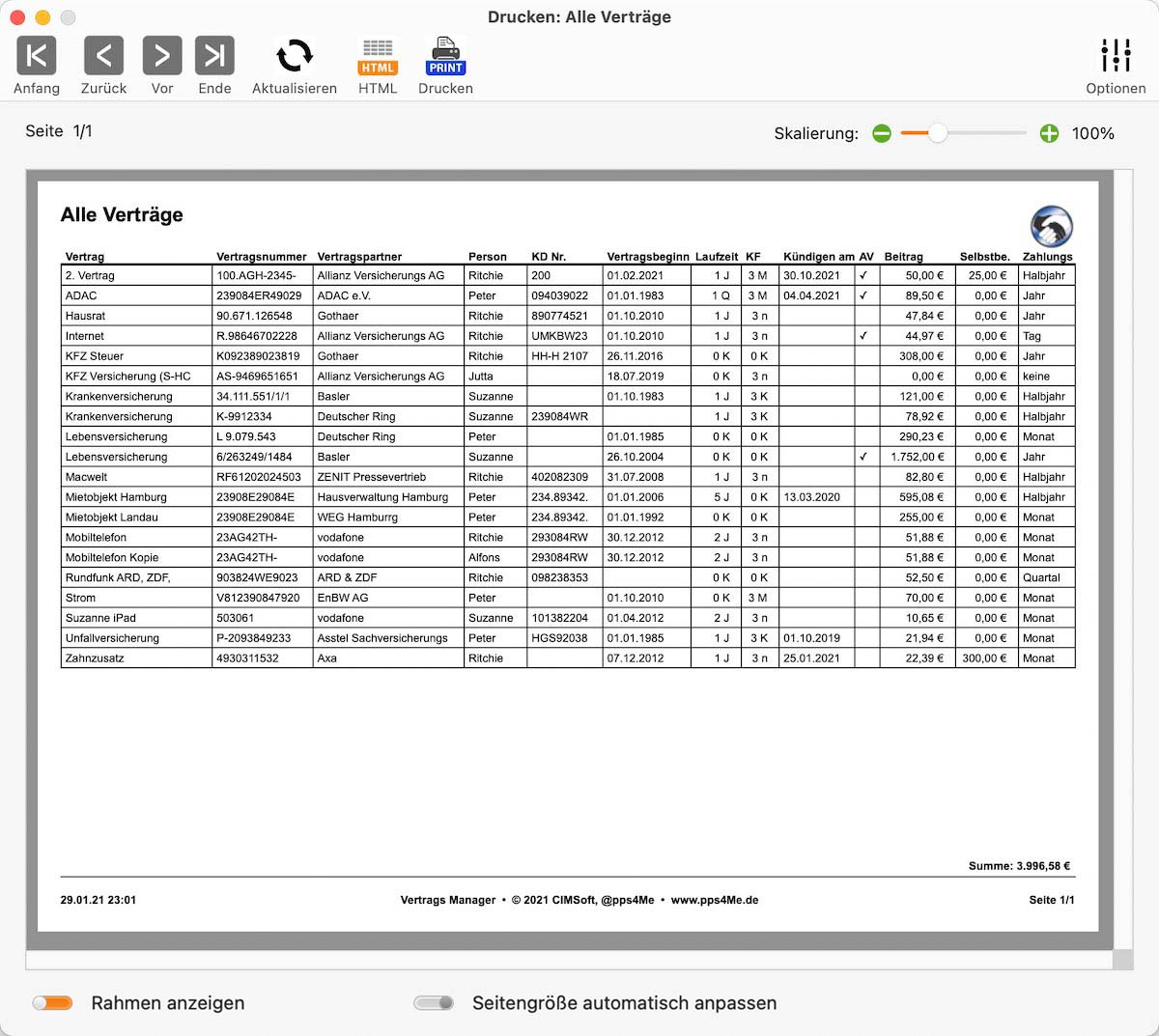
Task: Click the deductible '300,00 €'
Action: coord(985,658)
